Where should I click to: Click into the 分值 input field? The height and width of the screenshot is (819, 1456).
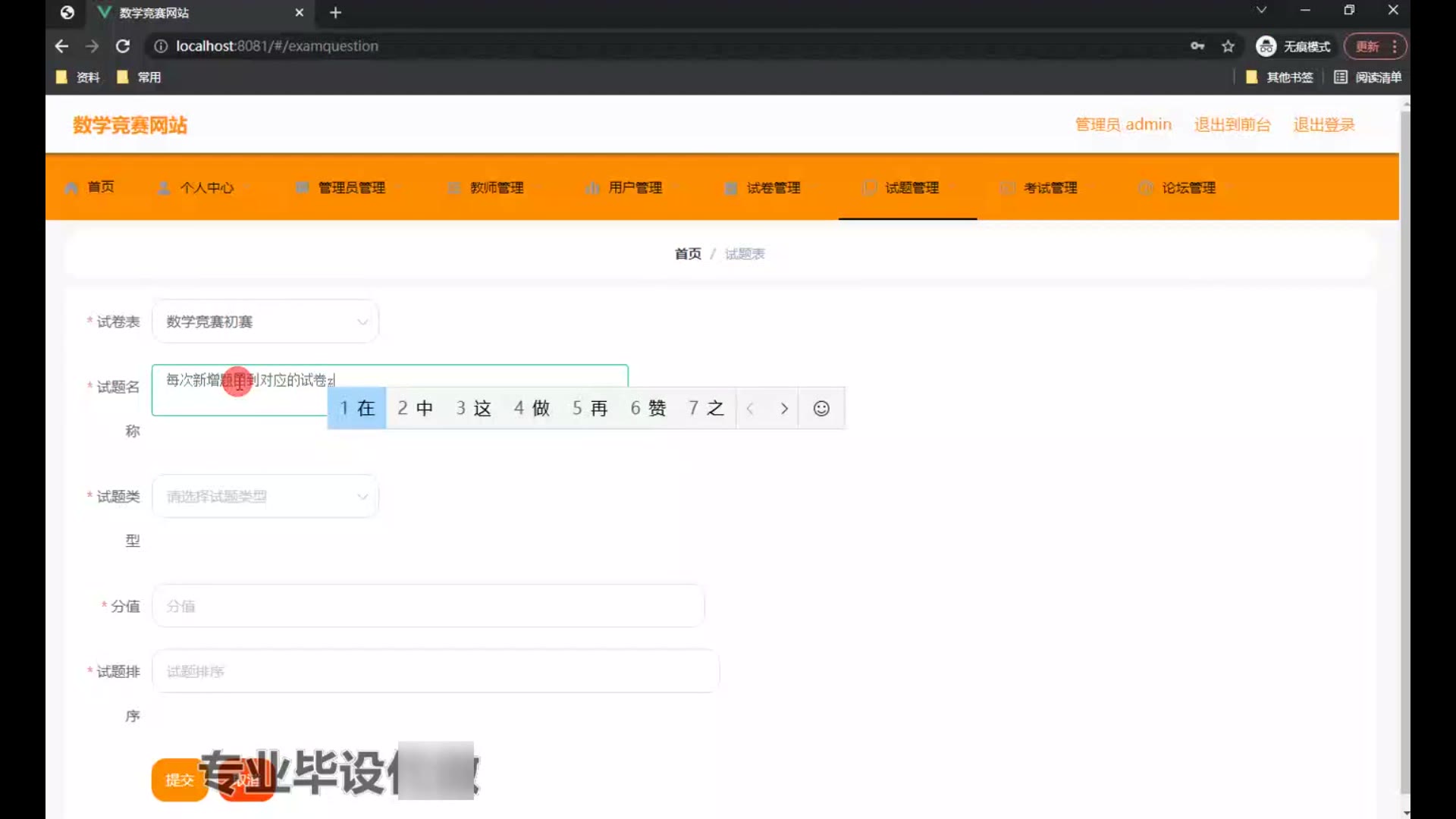point(428,606)
